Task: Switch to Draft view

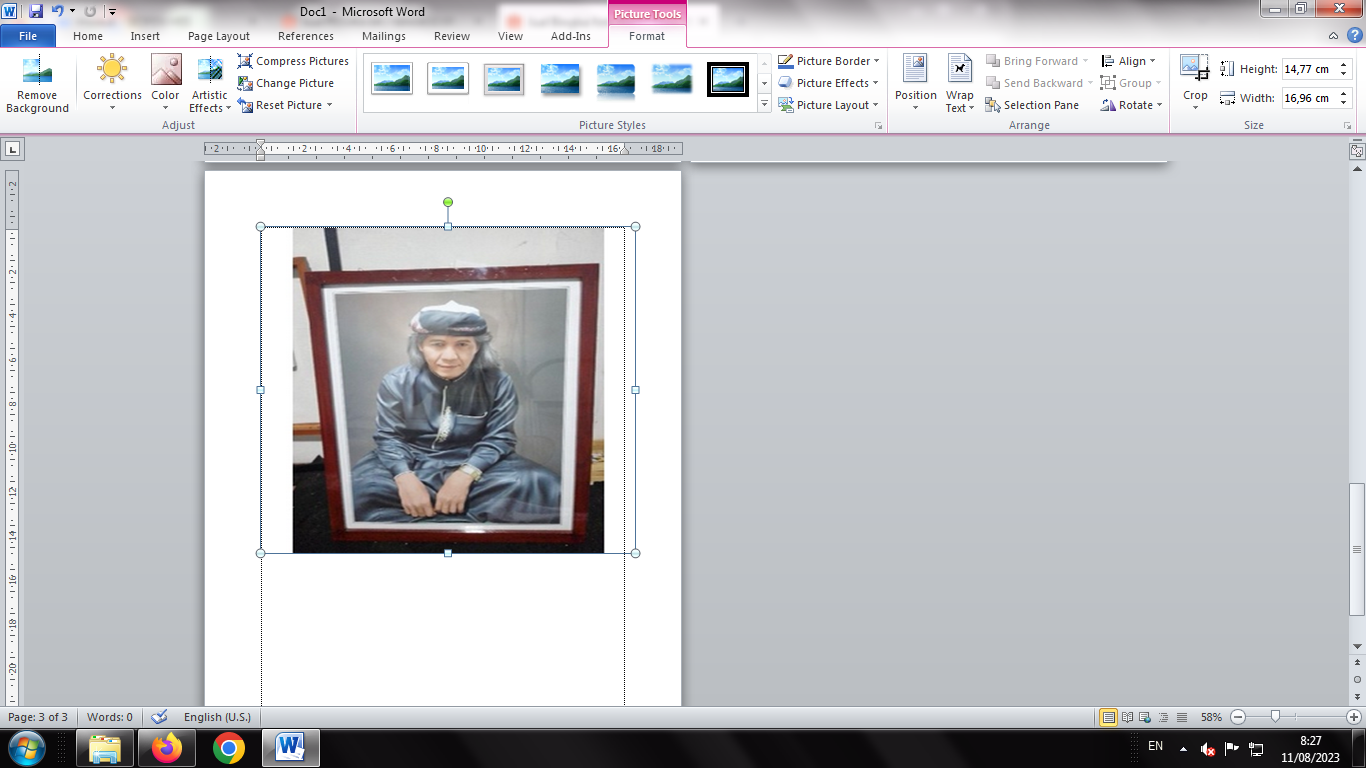Action: click(x=1182, y=717)
